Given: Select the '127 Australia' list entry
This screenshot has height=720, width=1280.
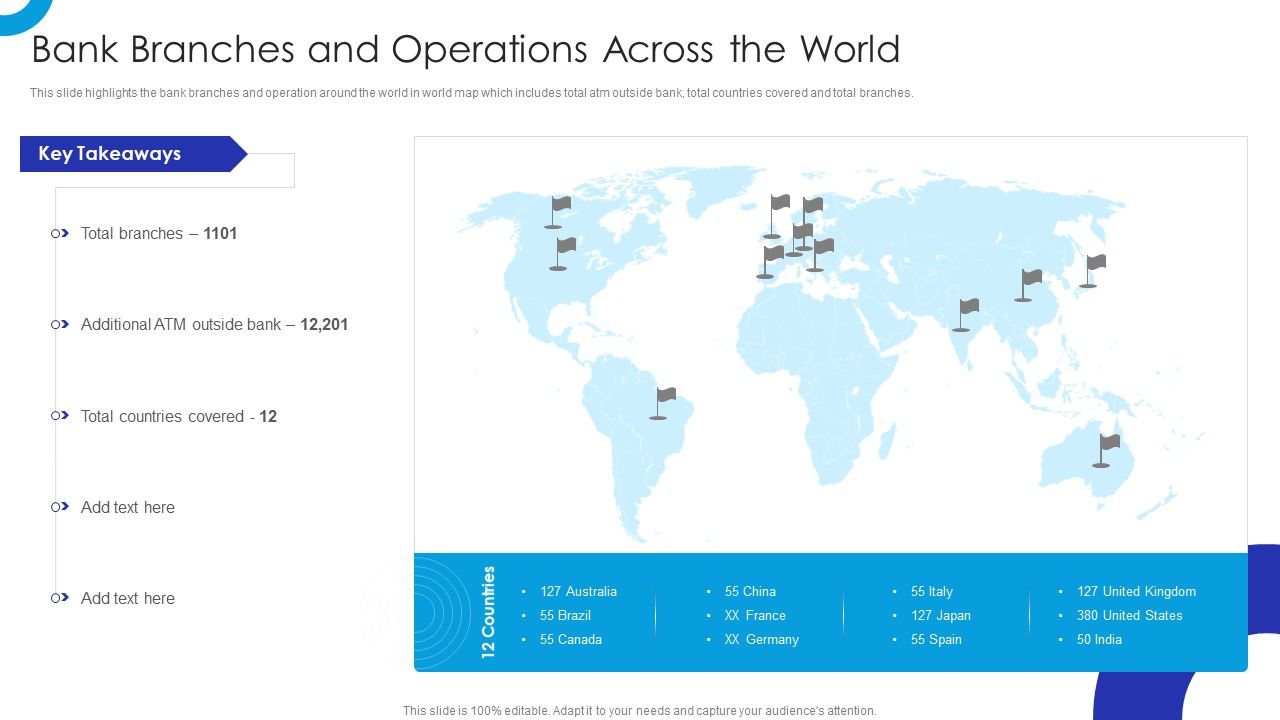Looking at the screenshot, I should point(578,591).
